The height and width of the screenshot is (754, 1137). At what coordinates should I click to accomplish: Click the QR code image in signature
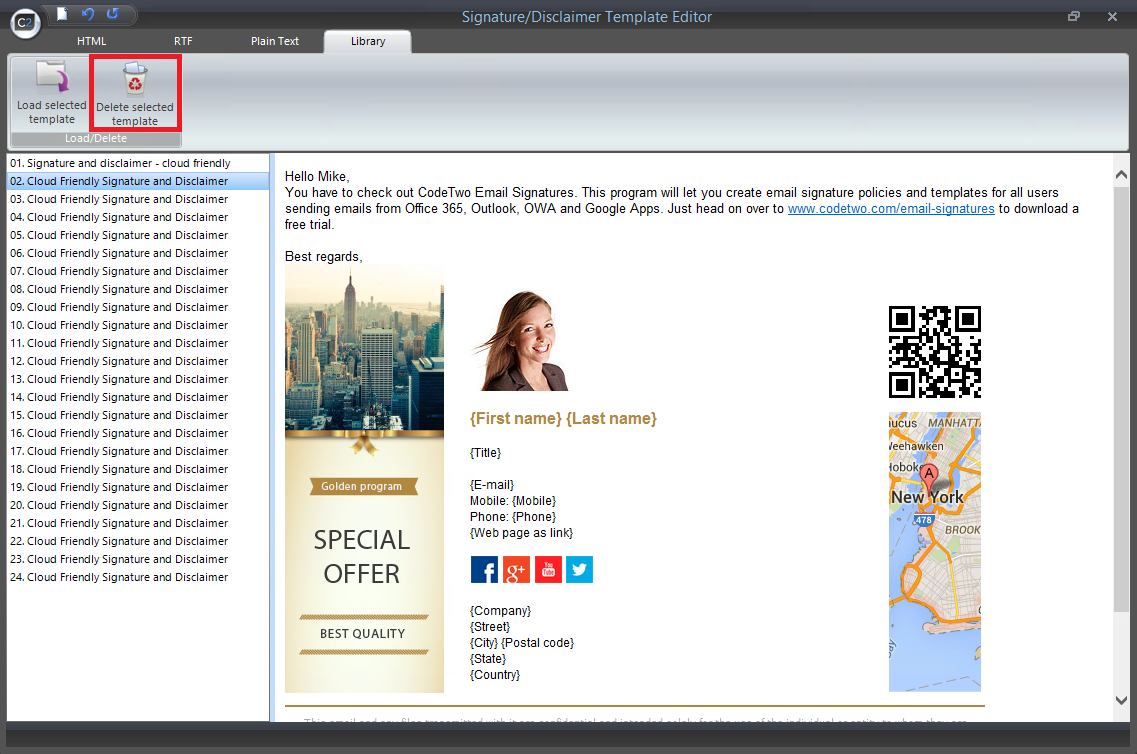click(935, 352)
